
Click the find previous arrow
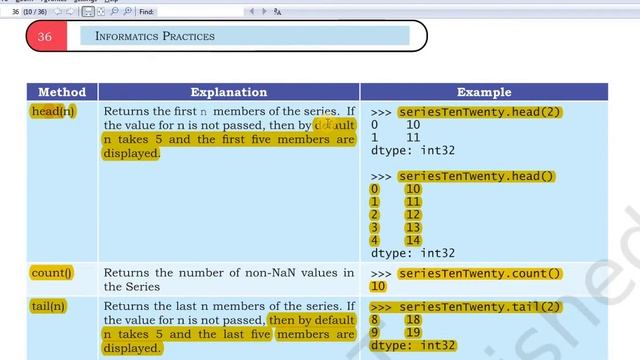coord(252,11)
